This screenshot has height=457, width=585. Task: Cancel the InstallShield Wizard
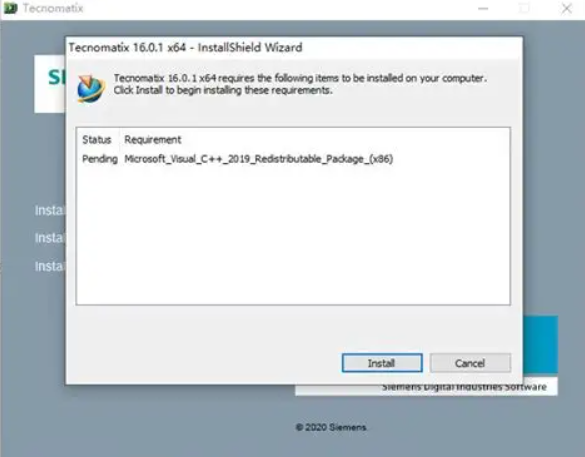coord(470,363)
